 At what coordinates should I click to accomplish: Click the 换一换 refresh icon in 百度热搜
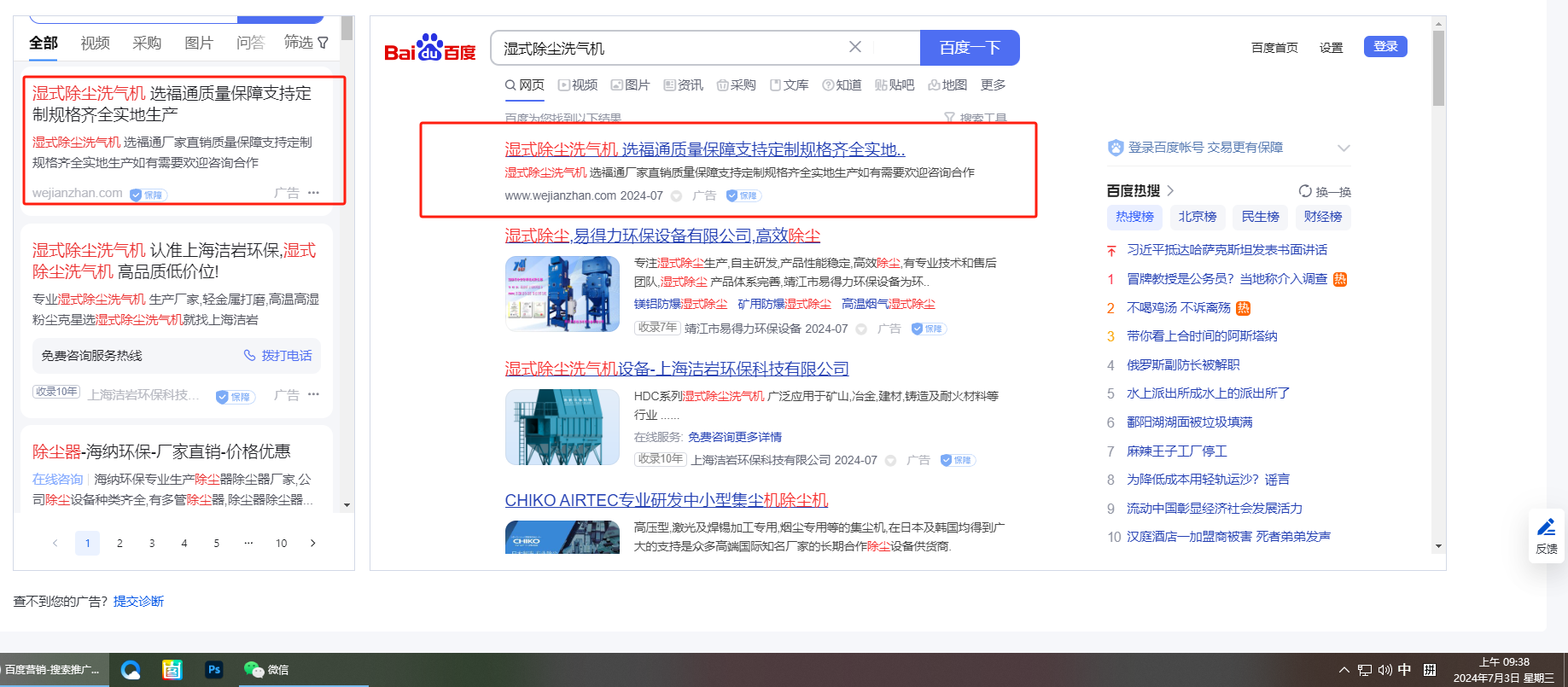(1304, 191)
